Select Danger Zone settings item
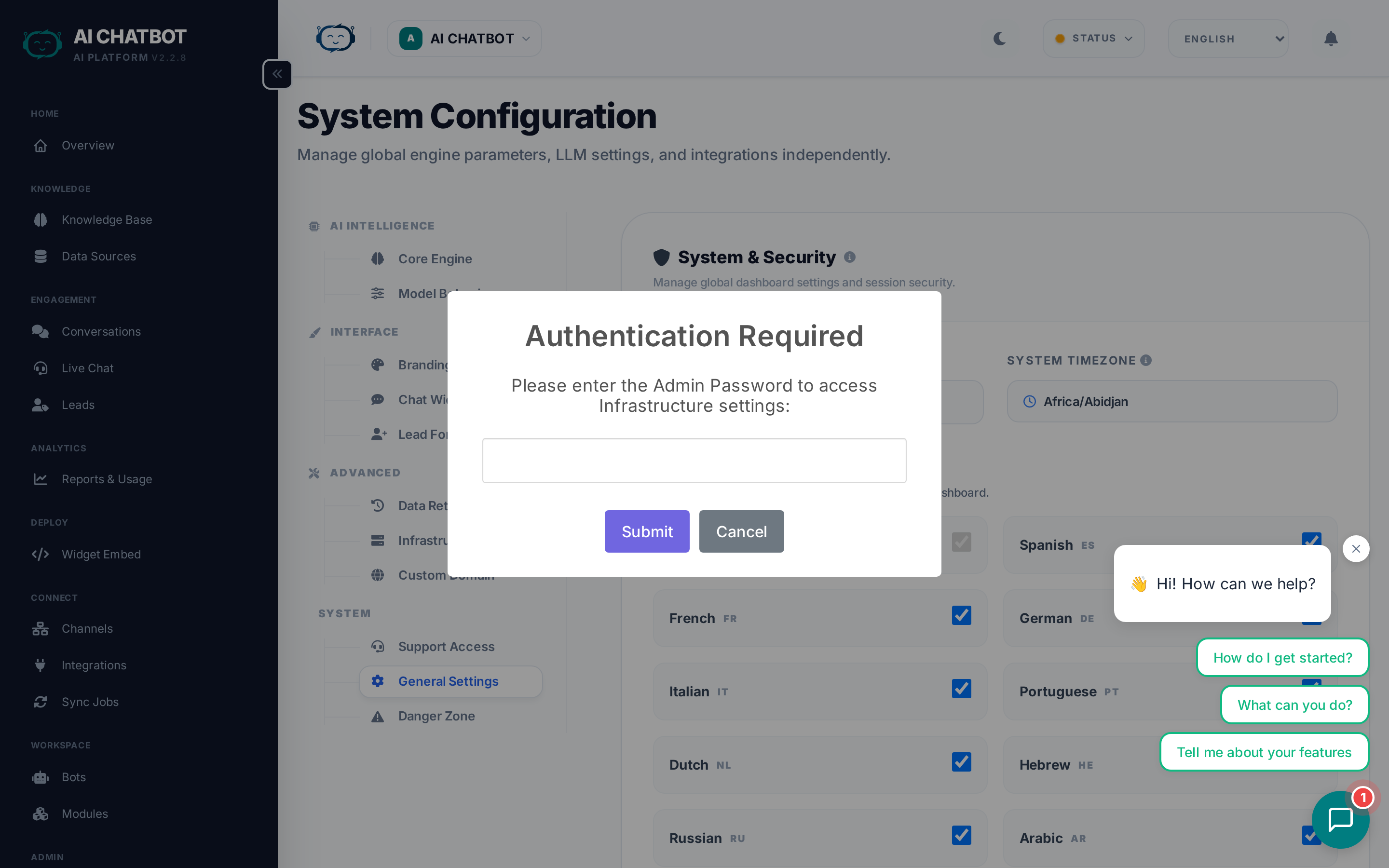1389x868 pixels. [436, 716]
